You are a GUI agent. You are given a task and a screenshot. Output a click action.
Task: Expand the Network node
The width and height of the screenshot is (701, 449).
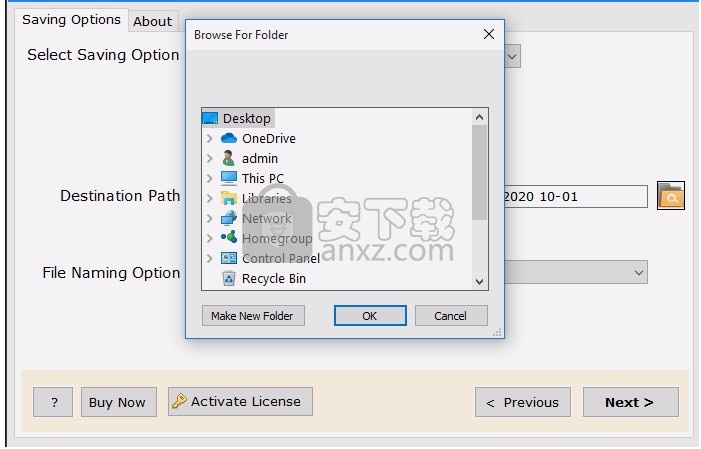point(209,218)
